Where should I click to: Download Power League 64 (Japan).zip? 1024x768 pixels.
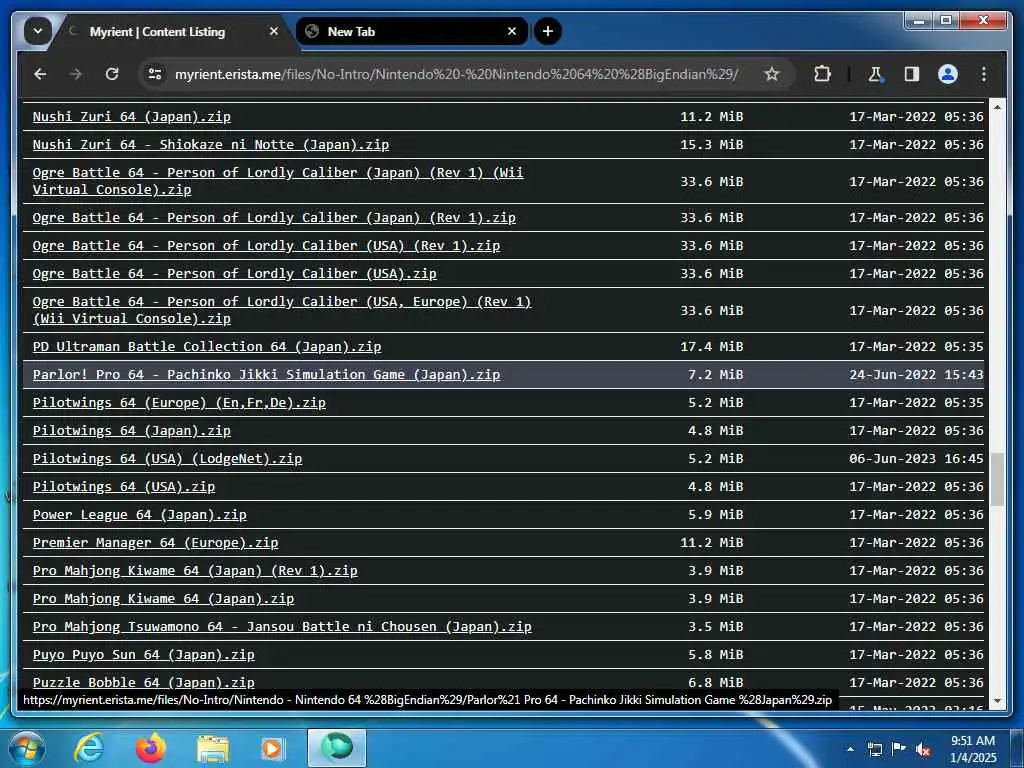(140, 515)
